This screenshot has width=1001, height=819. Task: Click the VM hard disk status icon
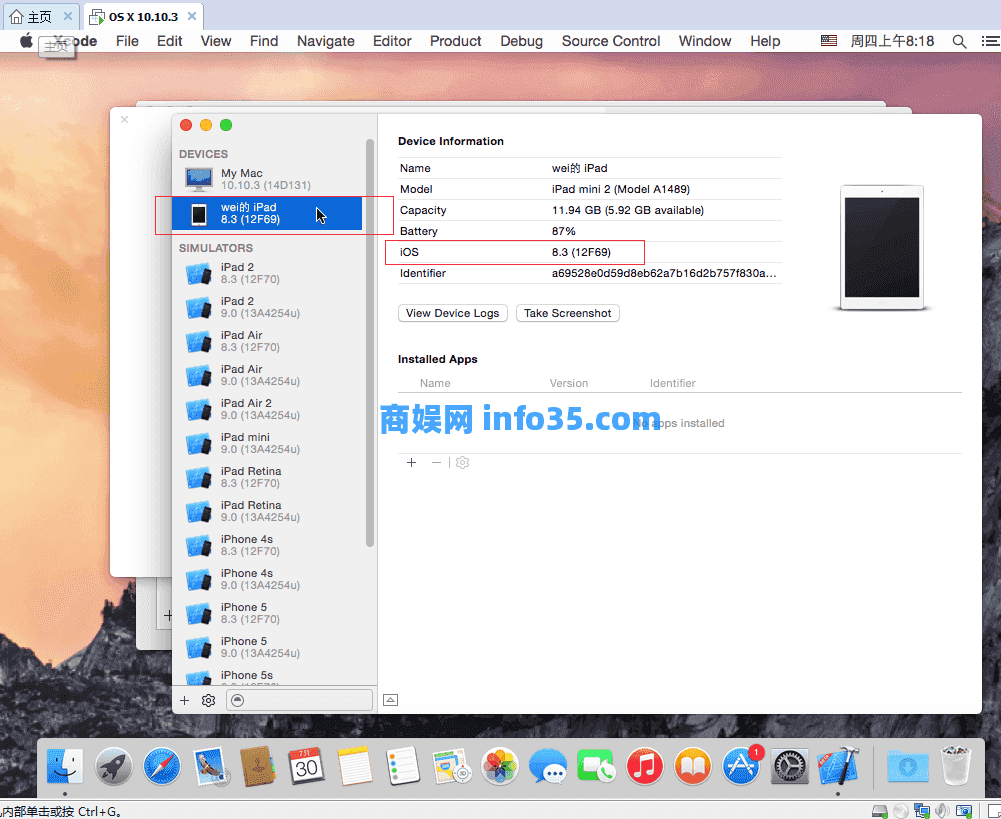(x=880, y=811)
